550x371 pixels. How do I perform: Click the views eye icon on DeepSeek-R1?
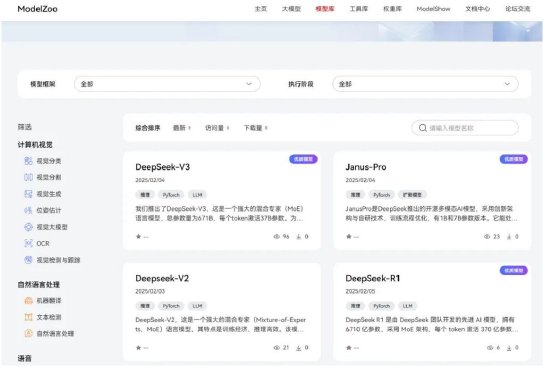pos(490,348)
